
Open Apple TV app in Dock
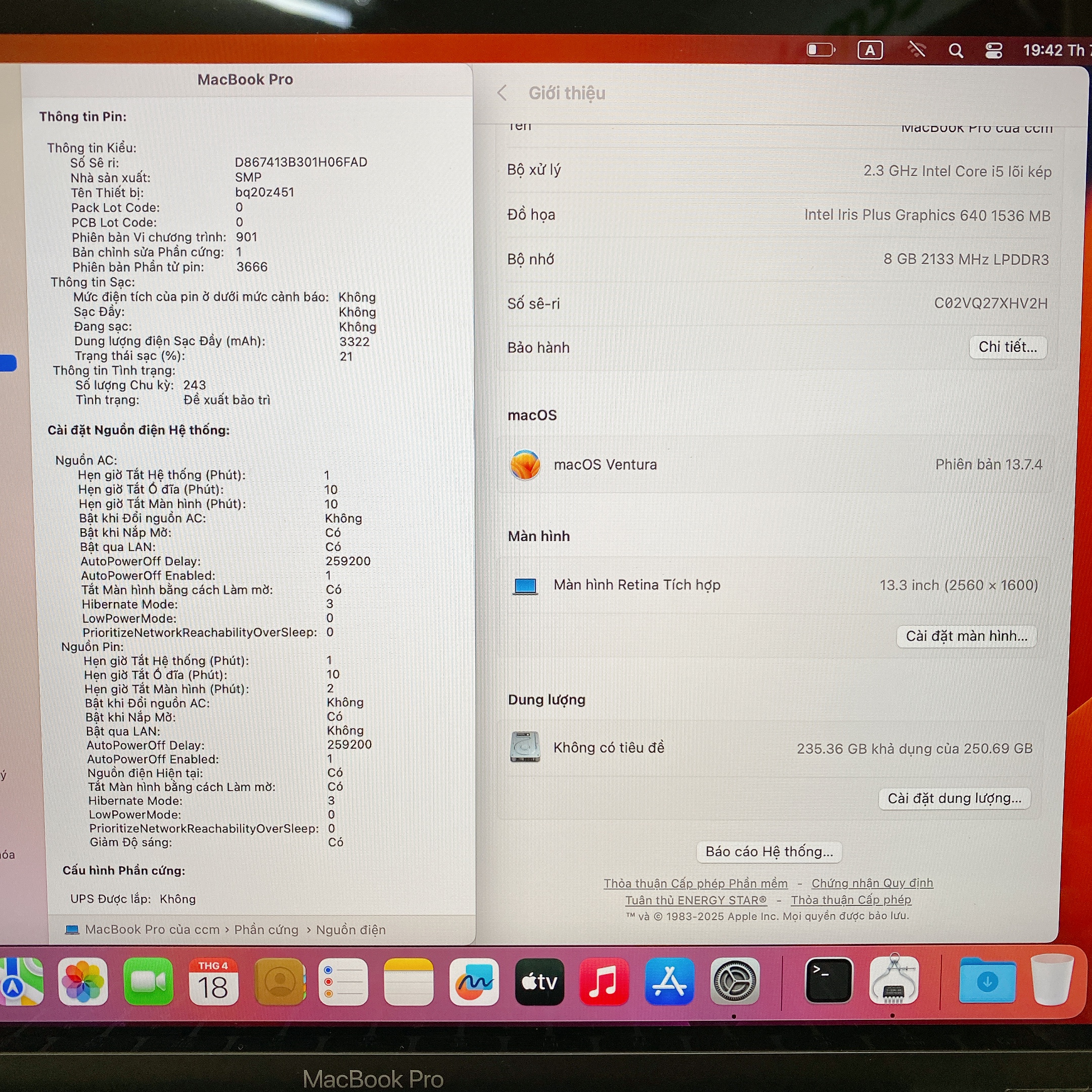coord(539,982)
